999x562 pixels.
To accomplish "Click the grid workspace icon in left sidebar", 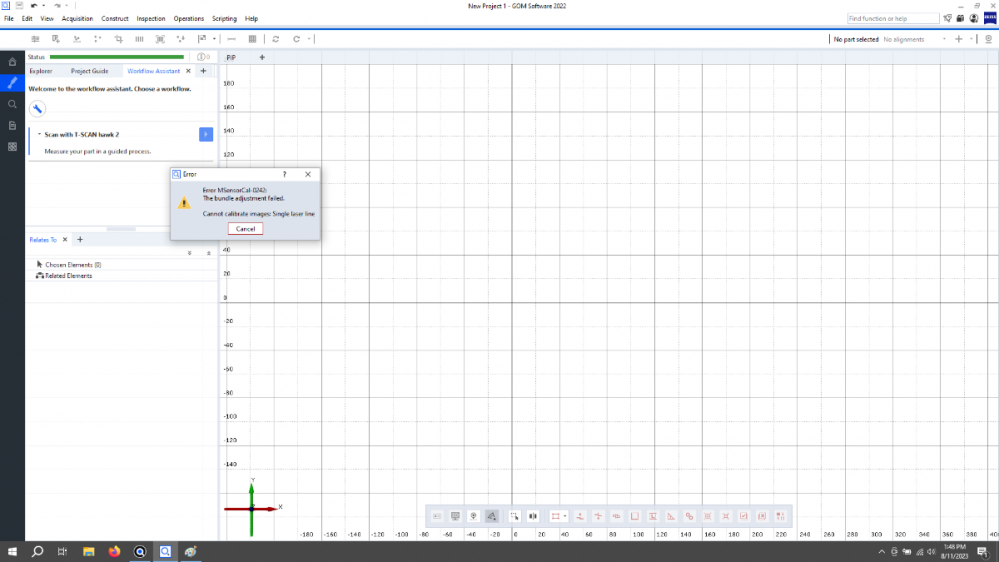I will [12, 146].
